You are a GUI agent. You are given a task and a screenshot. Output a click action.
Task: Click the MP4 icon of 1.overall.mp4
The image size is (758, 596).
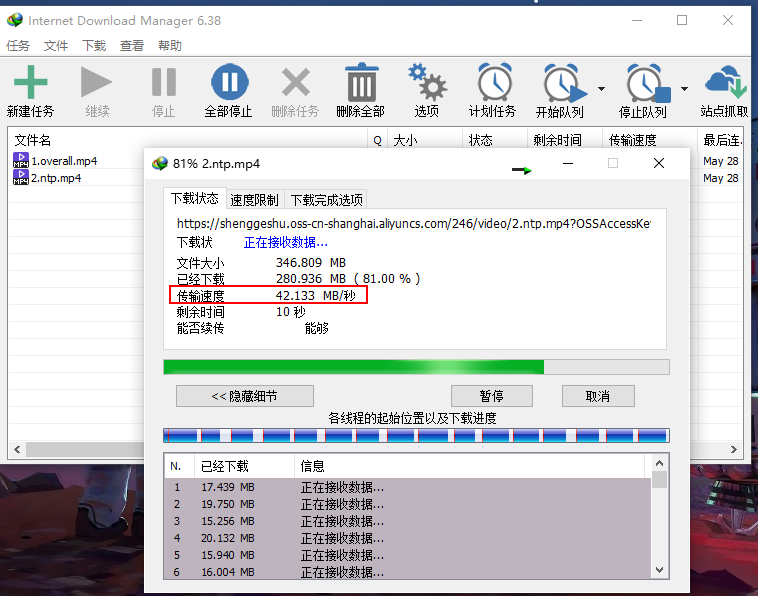21,160
